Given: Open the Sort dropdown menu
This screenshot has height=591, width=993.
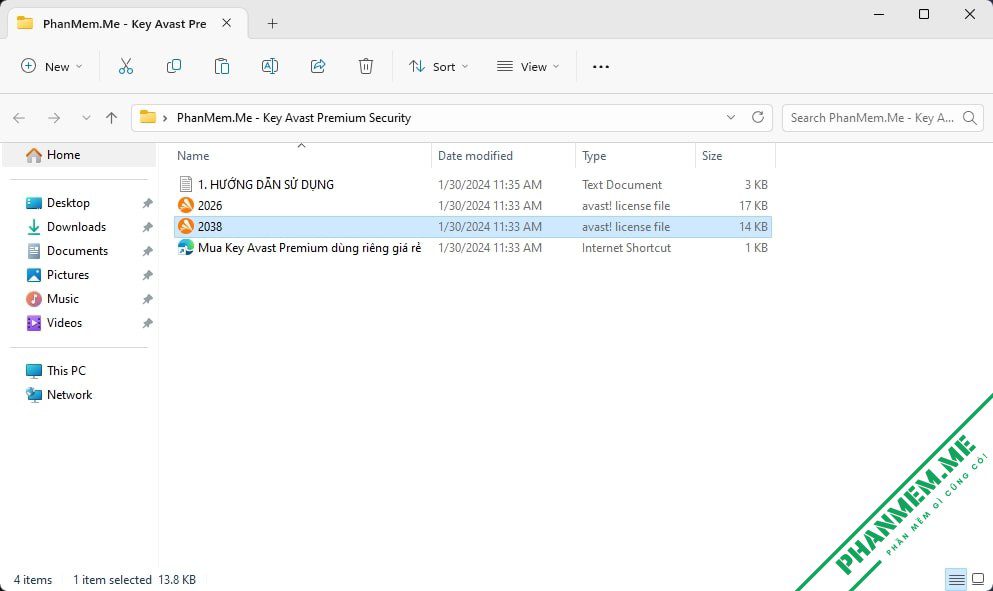Looking at the screenshot, I should click(x=438, y=67).
